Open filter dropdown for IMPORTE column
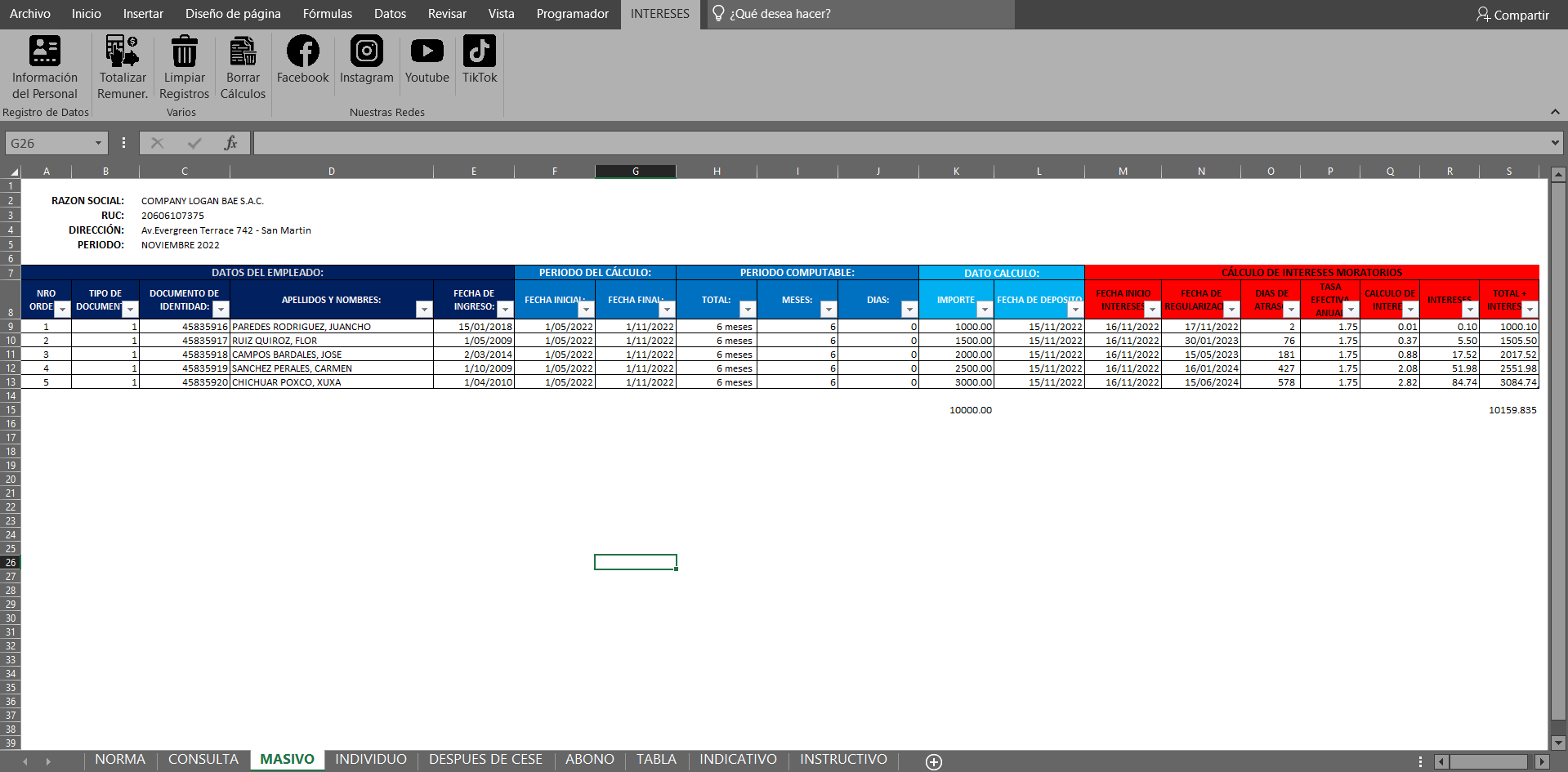Screen dimensions: 1568x772 (984, 310)
